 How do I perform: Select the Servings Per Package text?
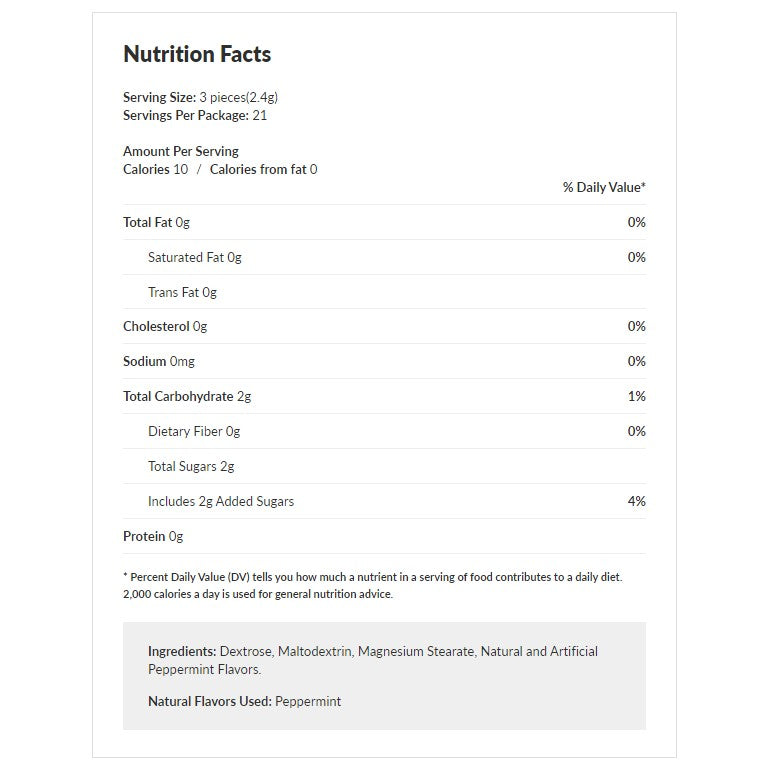click(x=195, y=115)
